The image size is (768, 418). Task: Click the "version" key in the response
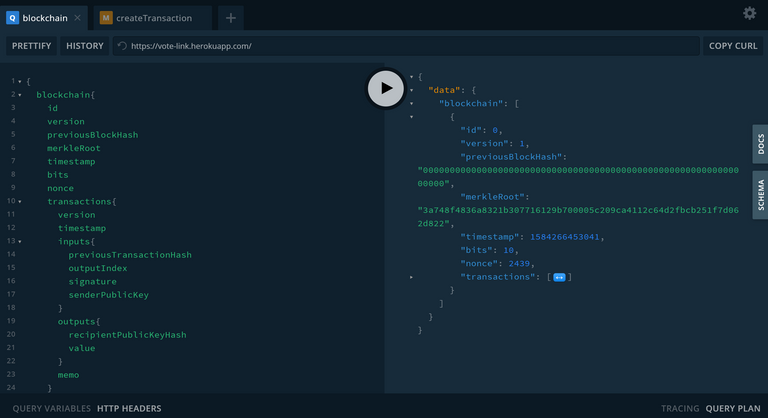pos(484,144)
